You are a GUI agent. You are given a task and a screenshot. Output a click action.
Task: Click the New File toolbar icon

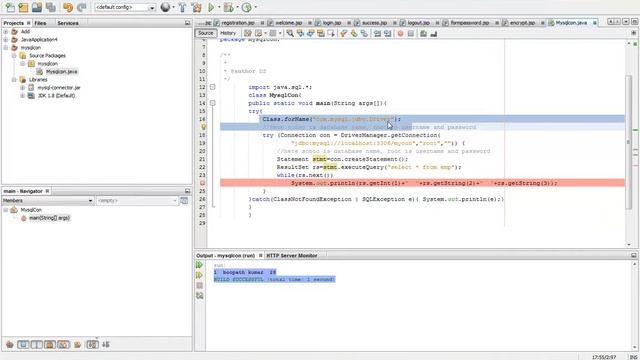coord(9,7)
